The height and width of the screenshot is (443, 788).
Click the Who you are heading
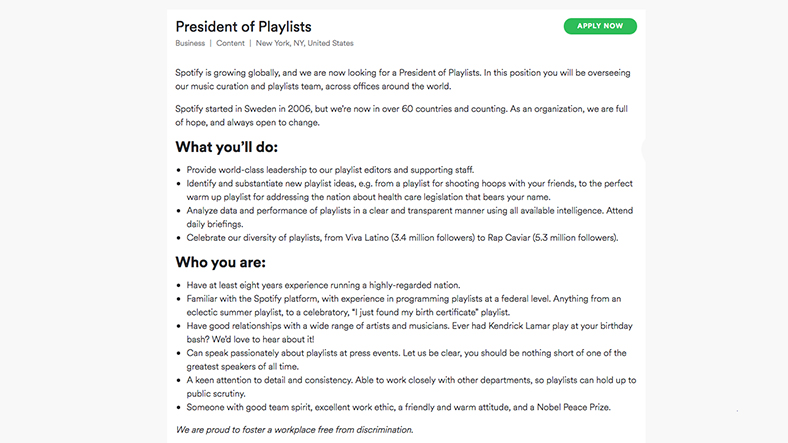pyautogui.click(x=220, y=263)
